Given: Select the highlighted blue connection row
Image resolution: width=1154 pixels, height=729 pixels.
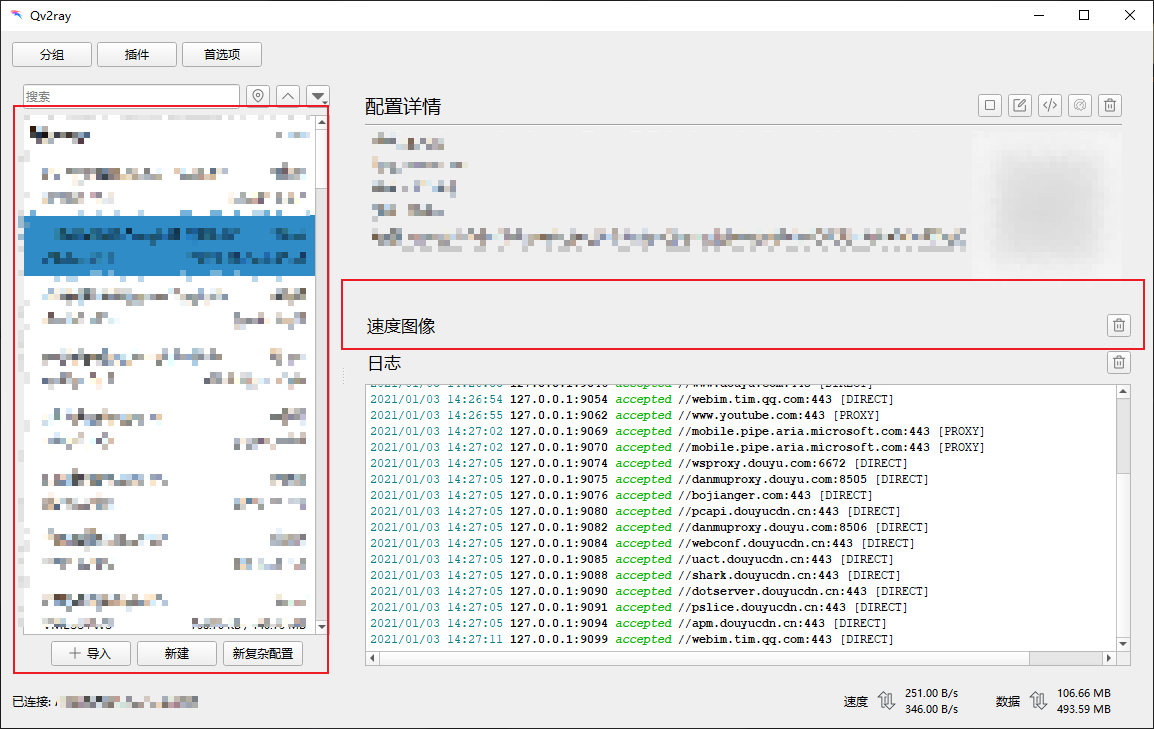Looking at the screenshot, I should pyautogui.click(x=169, y=246).
